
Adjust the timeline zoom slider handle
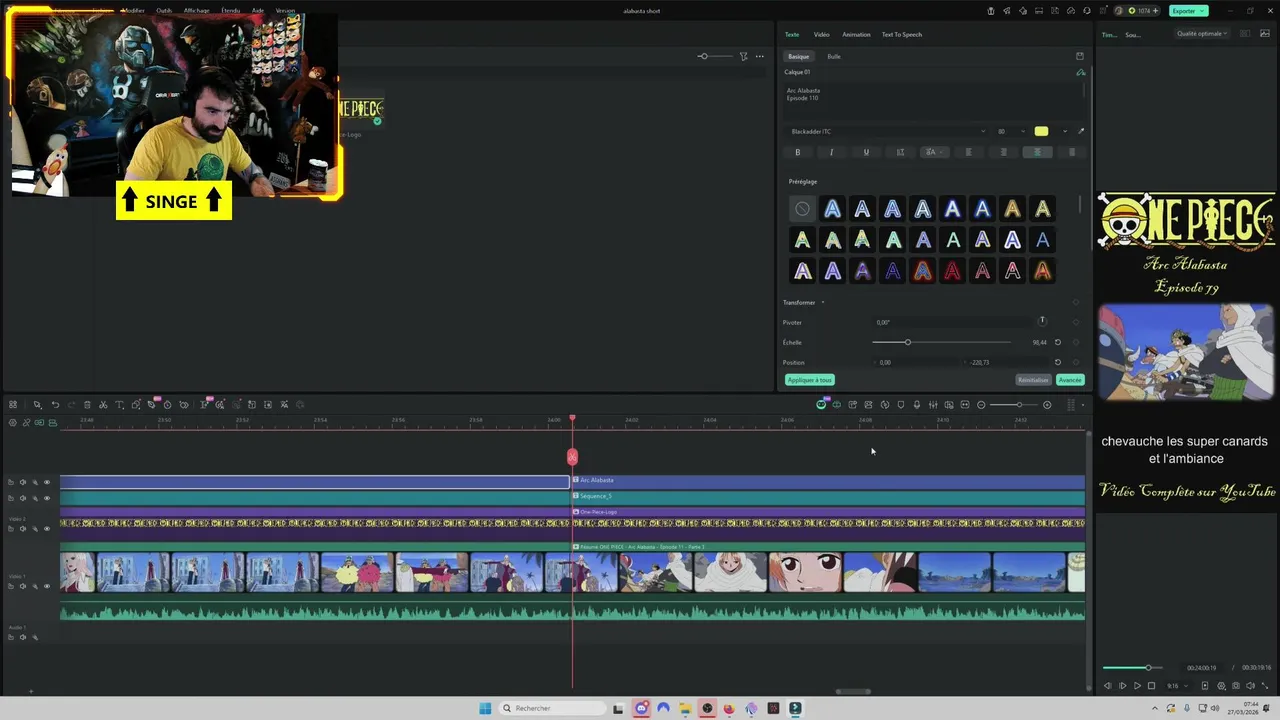[x=1019, y=405]
